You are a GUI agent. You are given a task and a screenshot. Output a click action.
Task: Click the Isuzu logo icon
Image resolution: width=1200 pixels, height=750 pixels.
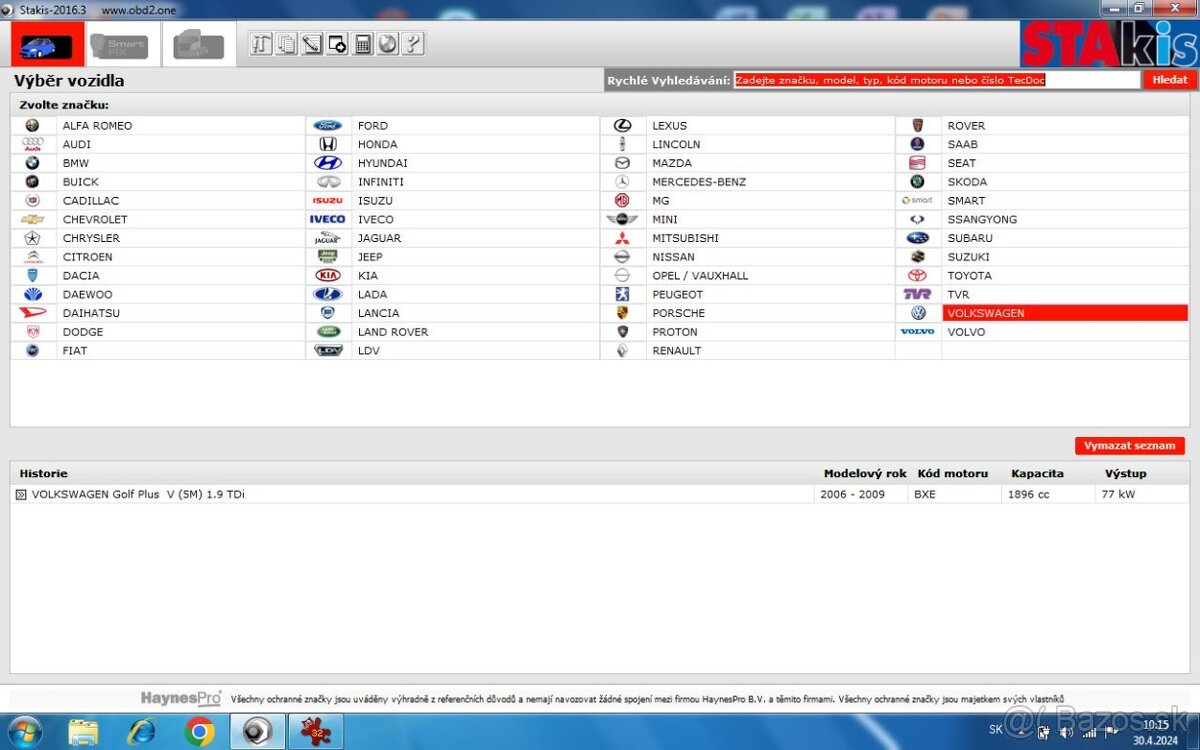click(x=327, y=201)
